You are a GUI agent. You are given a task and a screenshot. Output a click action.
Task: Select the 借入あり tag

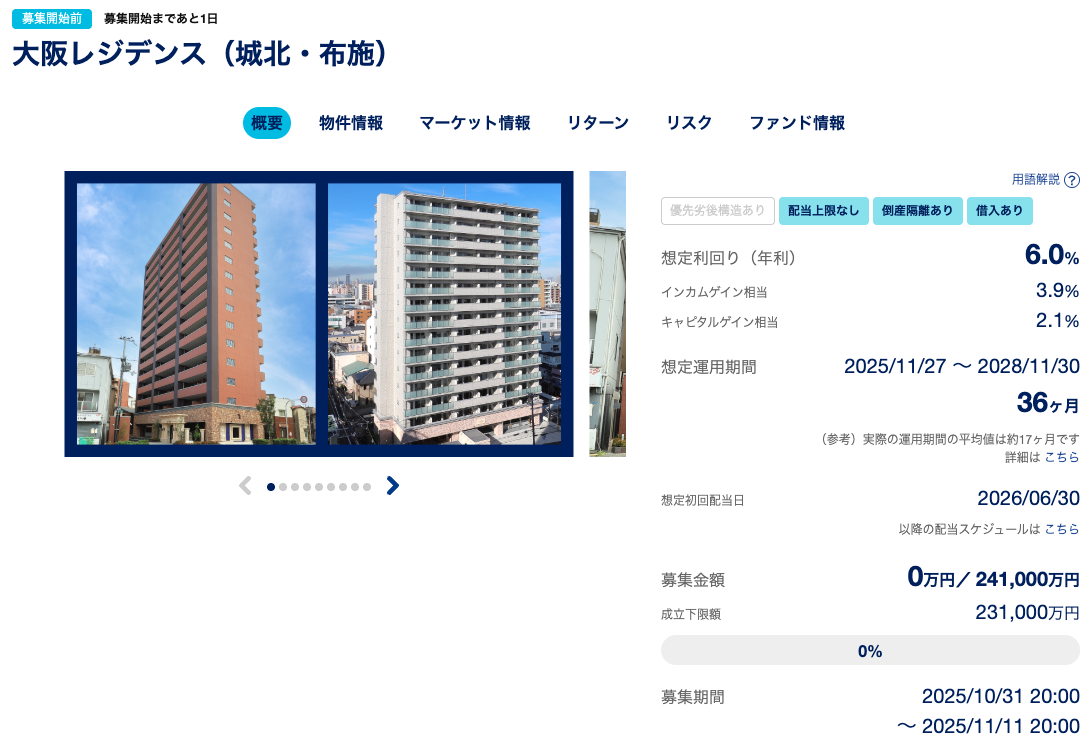coord(1000,211)
